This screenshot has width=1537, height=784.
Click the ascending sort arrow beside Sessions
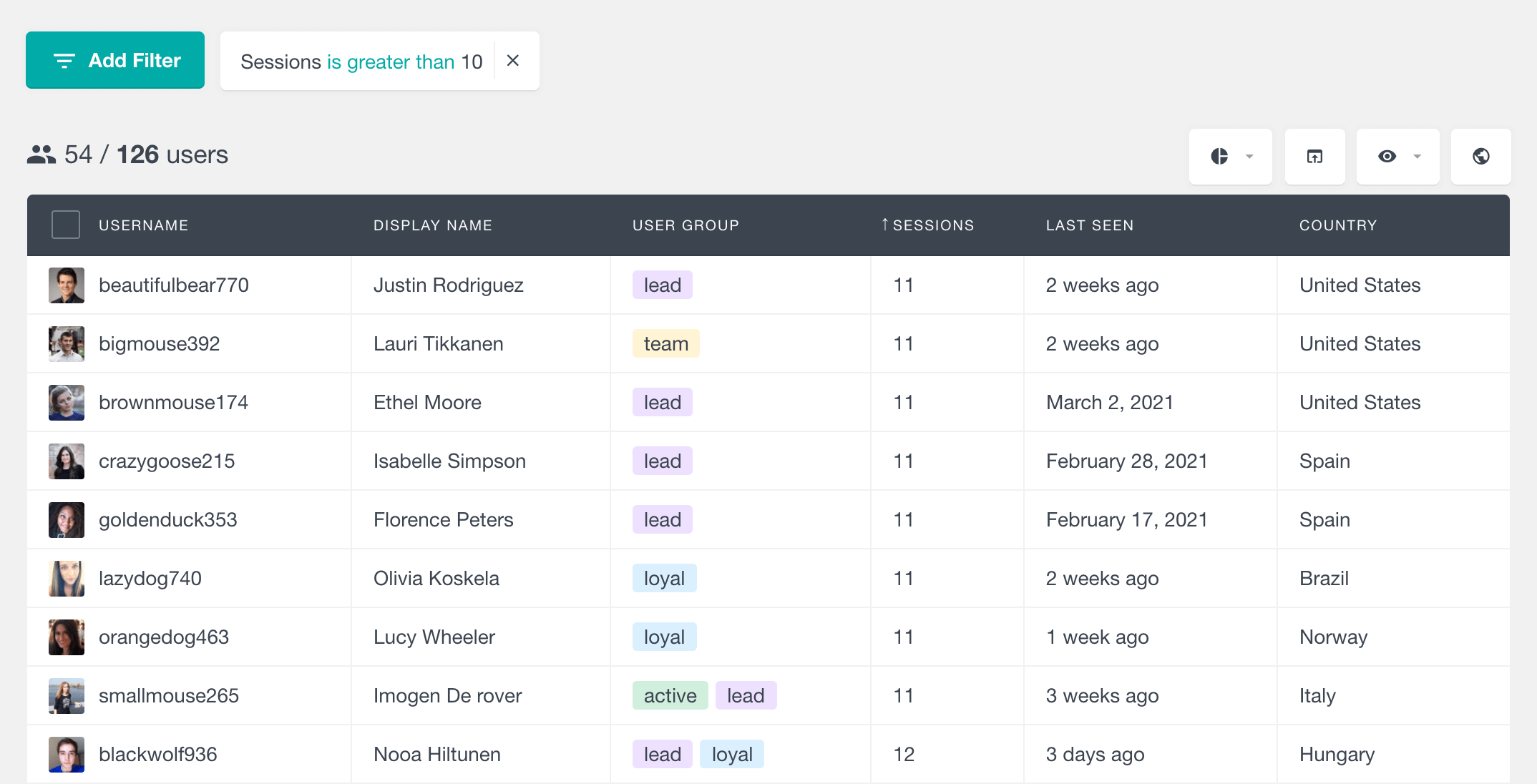tap(885, 225)
